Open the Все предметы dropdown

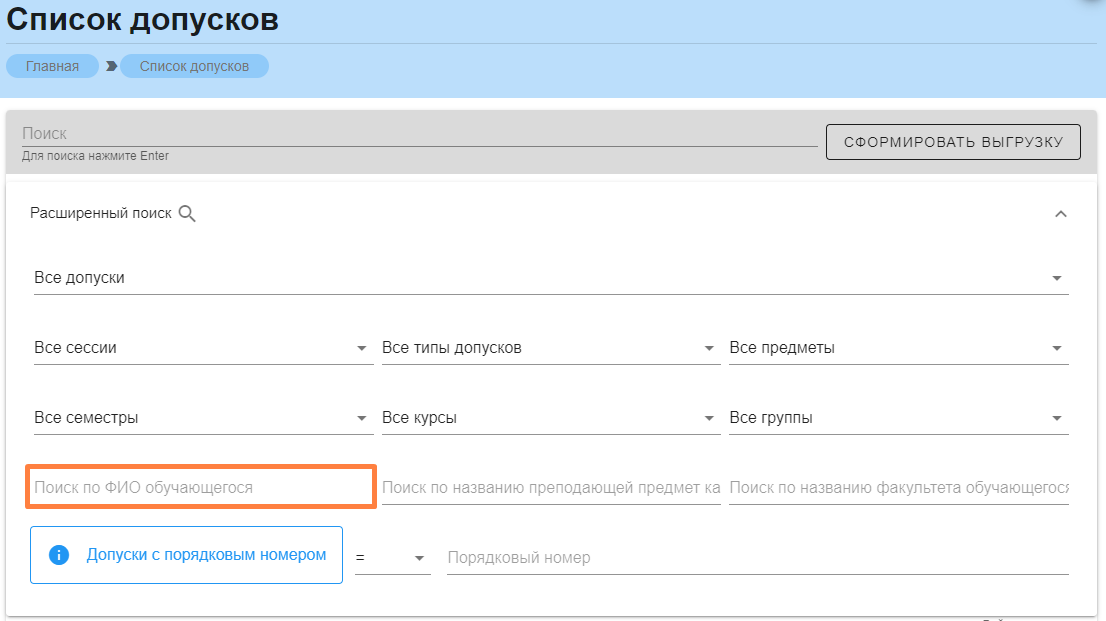tap(897, 348)
